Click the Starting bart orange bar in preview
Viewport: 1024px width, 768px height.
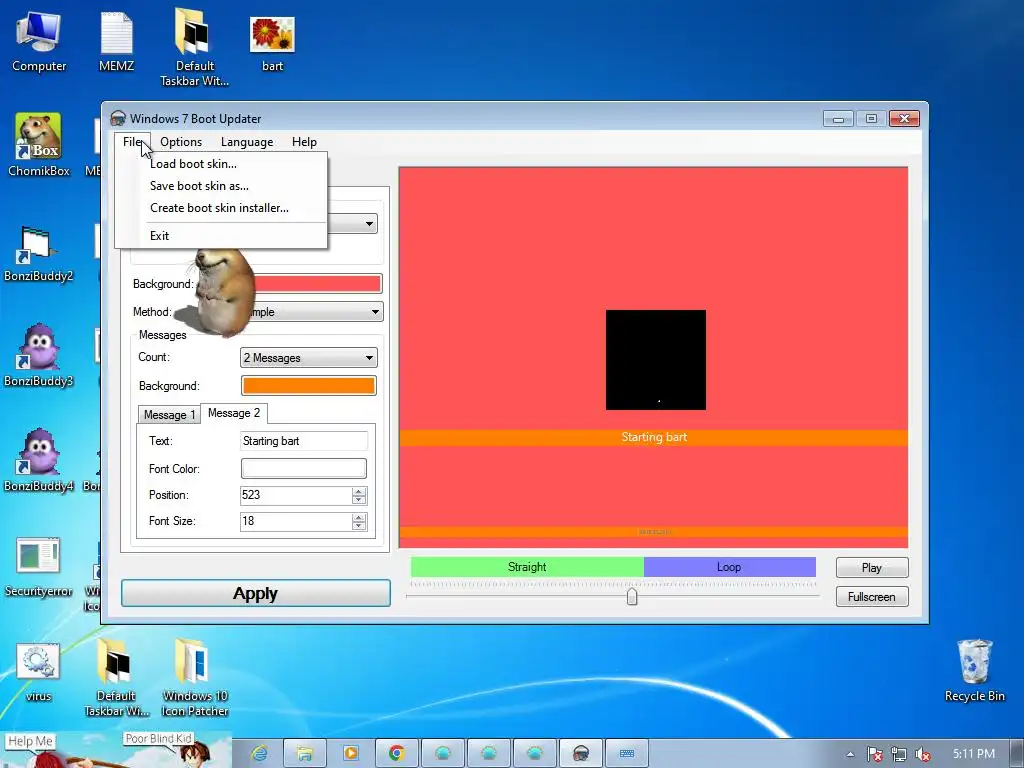click(x=654, y=437)
